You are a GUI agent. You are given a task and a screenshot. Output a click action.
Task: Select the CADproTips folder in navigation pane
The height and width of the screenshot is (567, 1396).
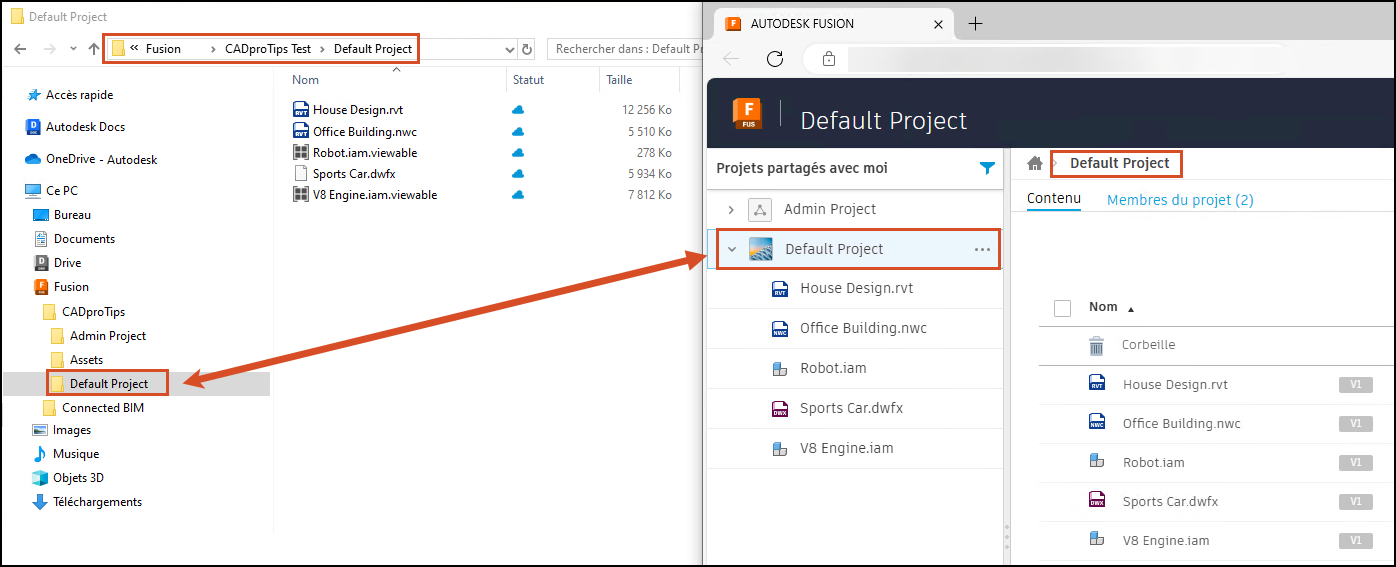(94, 312)
